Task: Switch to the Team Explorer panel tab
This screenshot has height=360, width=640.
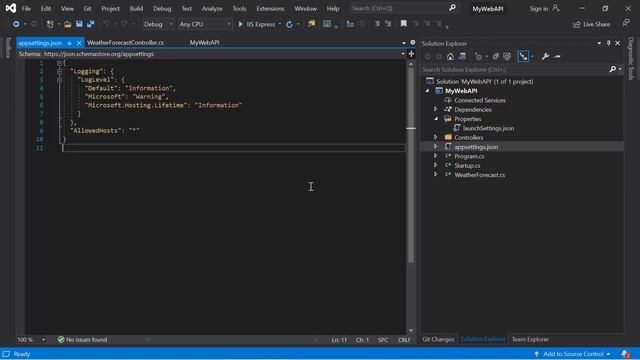Action: click(x=530, y=339)
